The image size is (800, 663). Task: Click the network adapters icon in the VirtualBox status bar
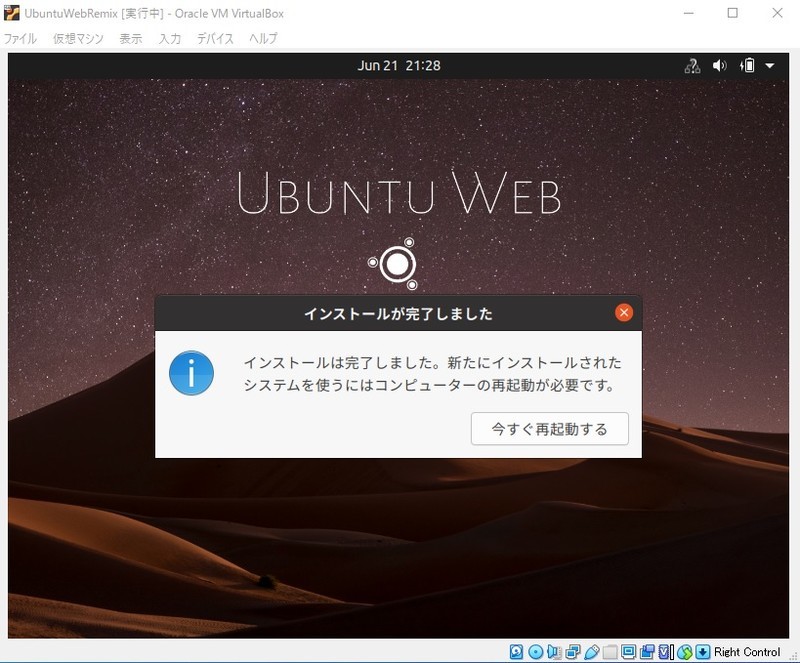[573, 652]
